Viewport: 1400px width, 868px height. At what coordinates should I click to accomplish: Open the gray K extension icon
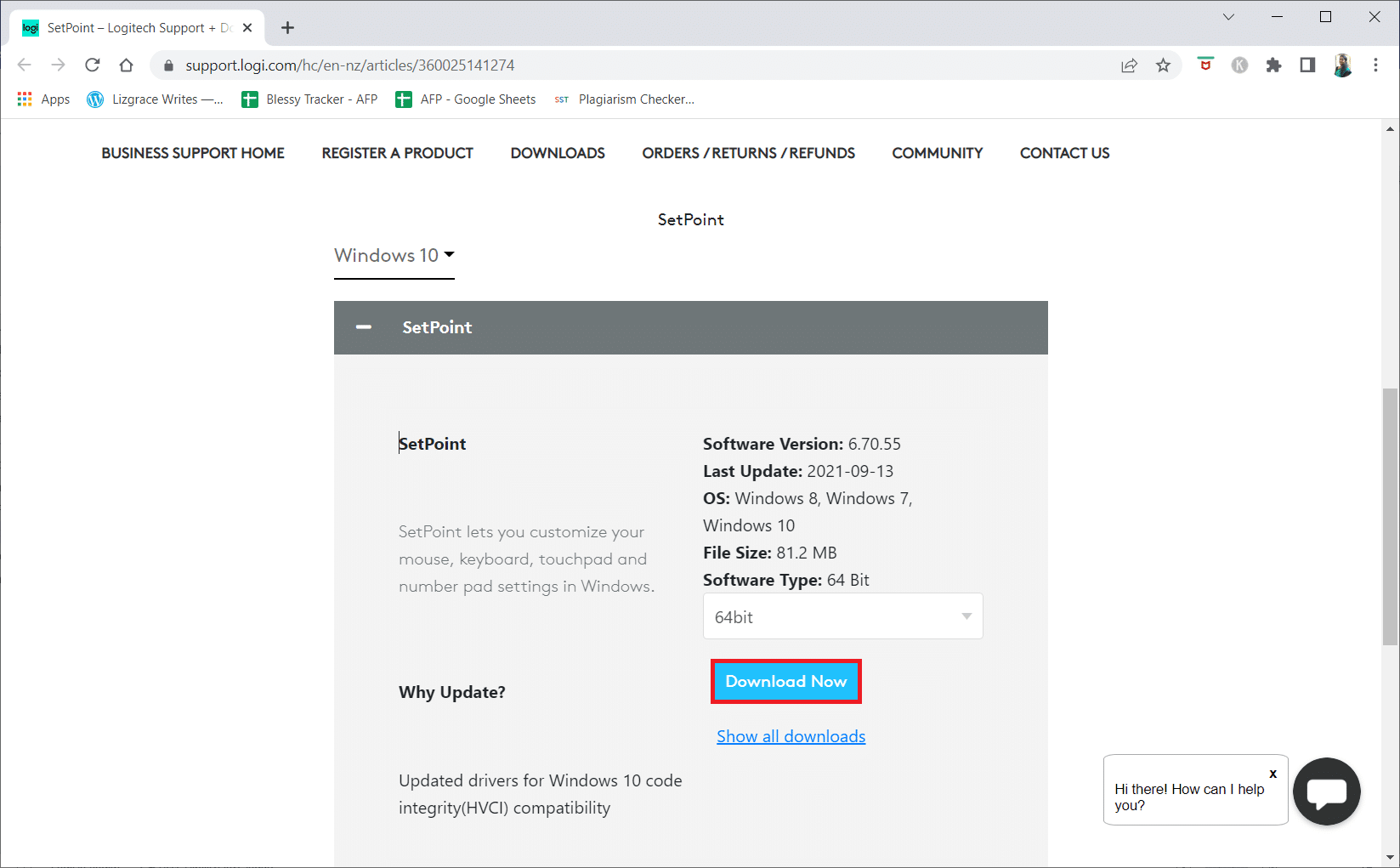click(x=1239, y=65)
